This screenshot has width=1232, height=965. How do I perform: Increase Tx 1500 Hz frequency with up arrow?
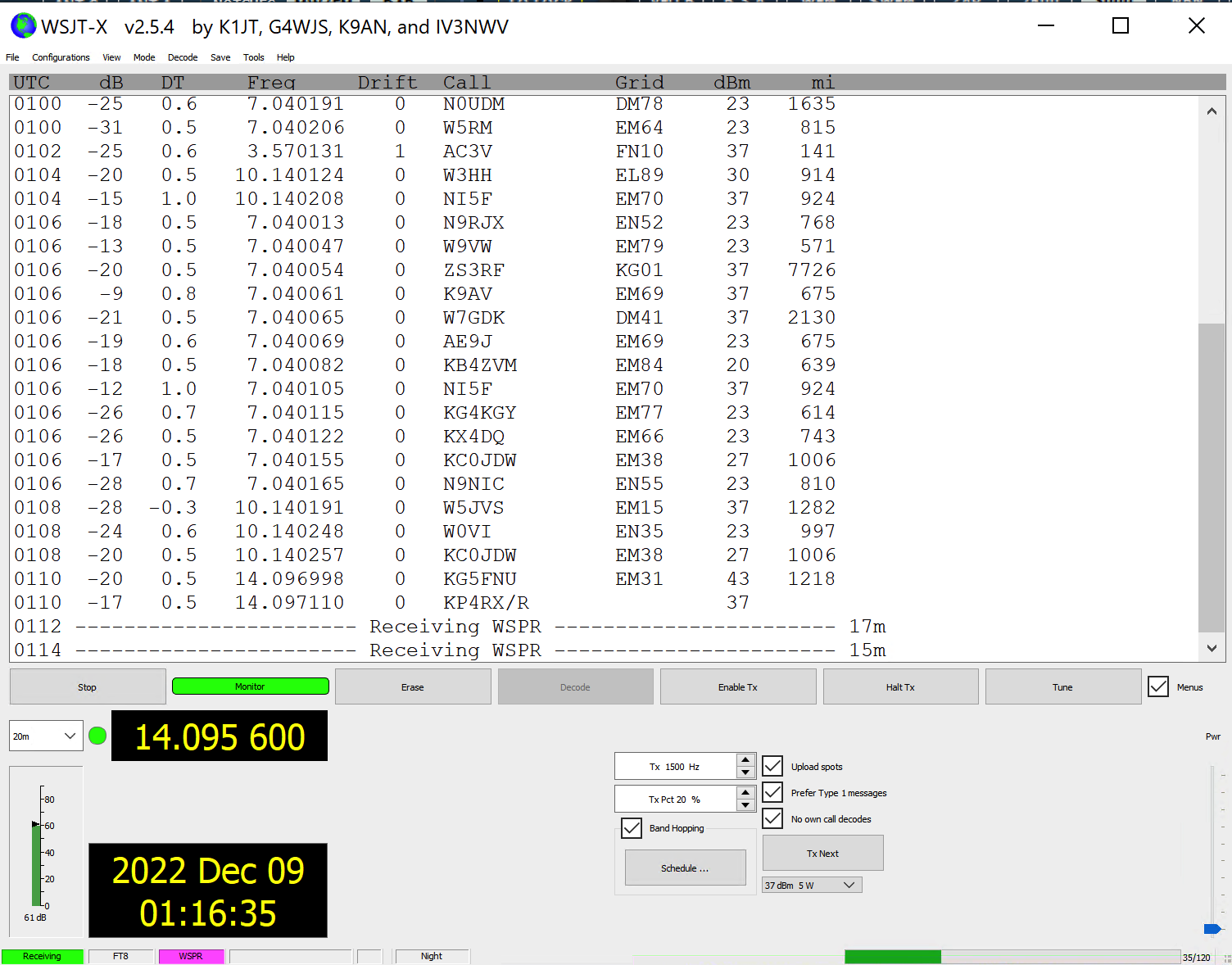[x=745, y=760]
